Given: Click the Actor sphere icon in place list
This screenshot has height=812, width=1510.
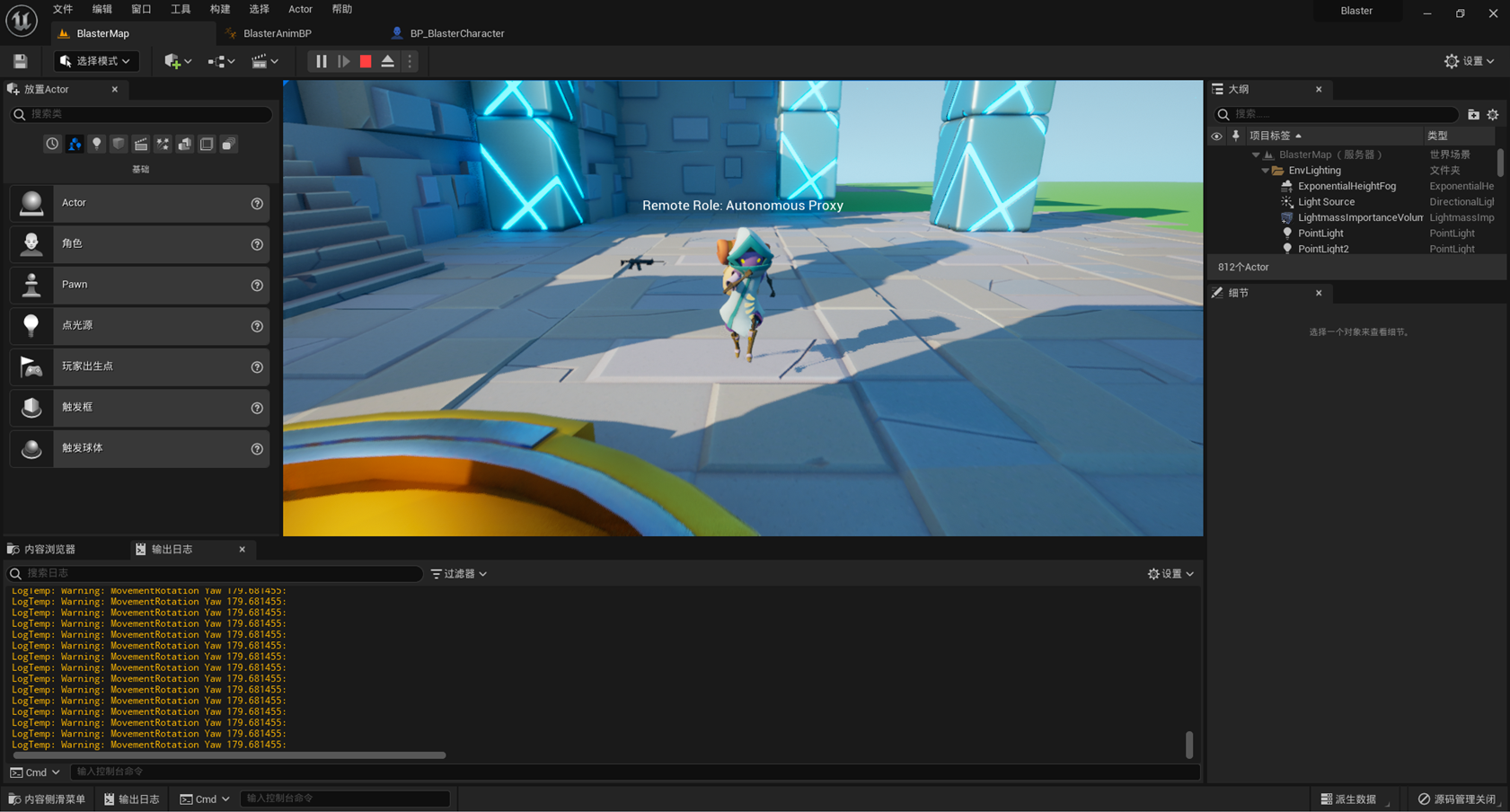Looking at the screenshot, I should [31, 203].
